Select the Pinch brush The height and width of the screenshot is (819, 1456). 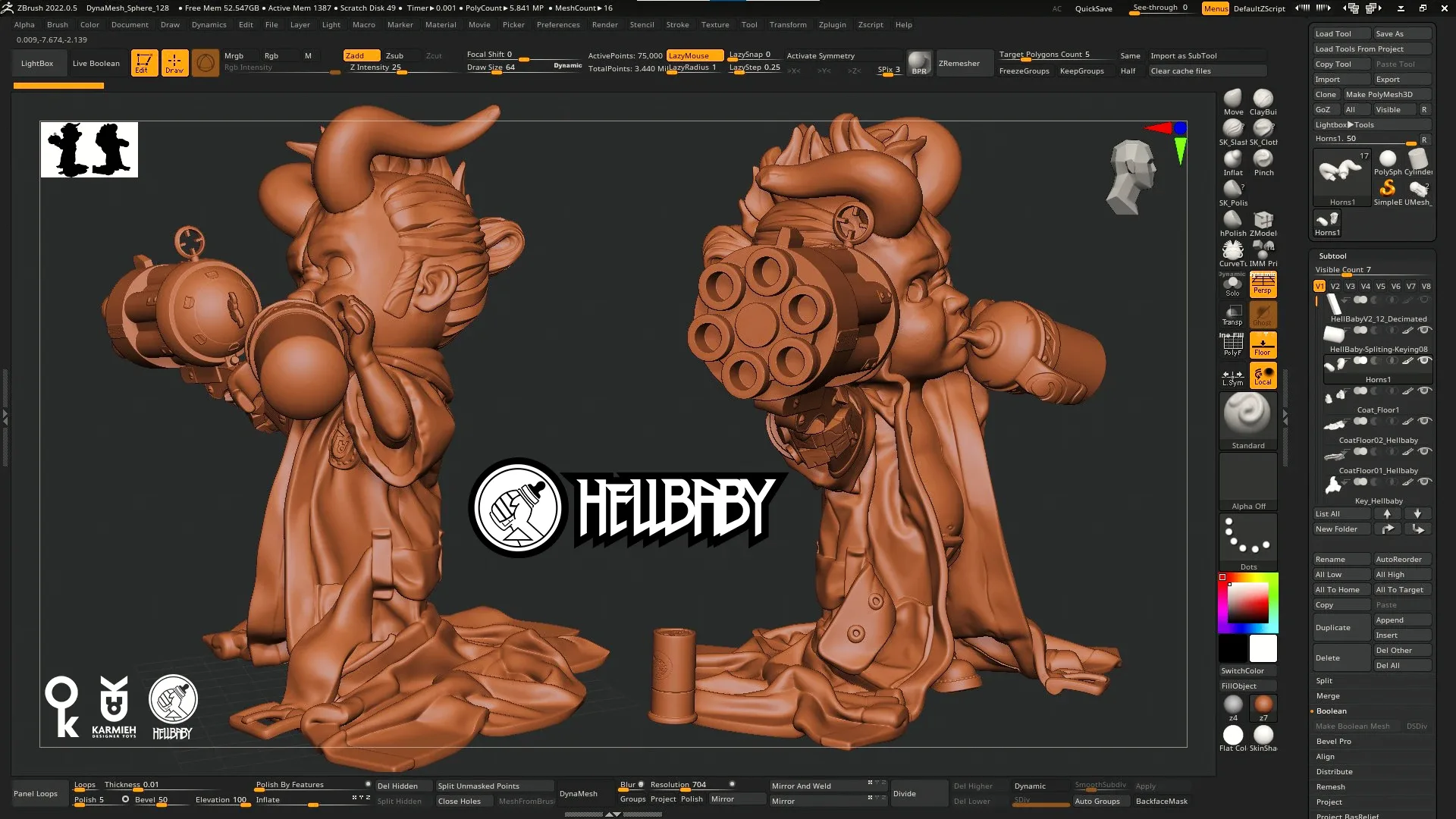(x=1263, y=160)
